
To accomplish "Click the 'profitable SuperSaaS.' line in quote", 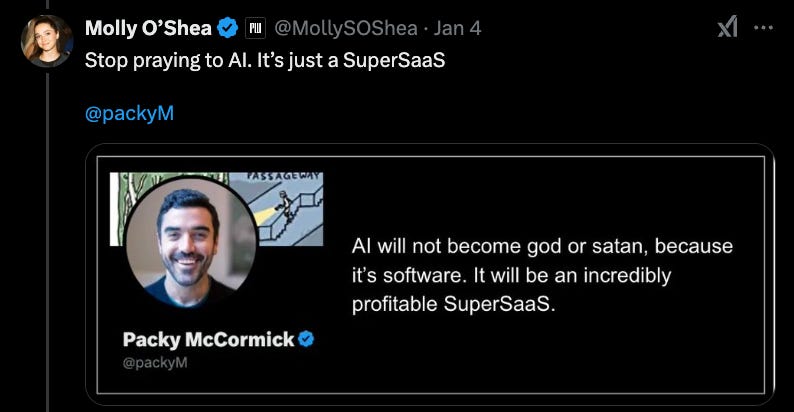I will (x=453, y=304).
